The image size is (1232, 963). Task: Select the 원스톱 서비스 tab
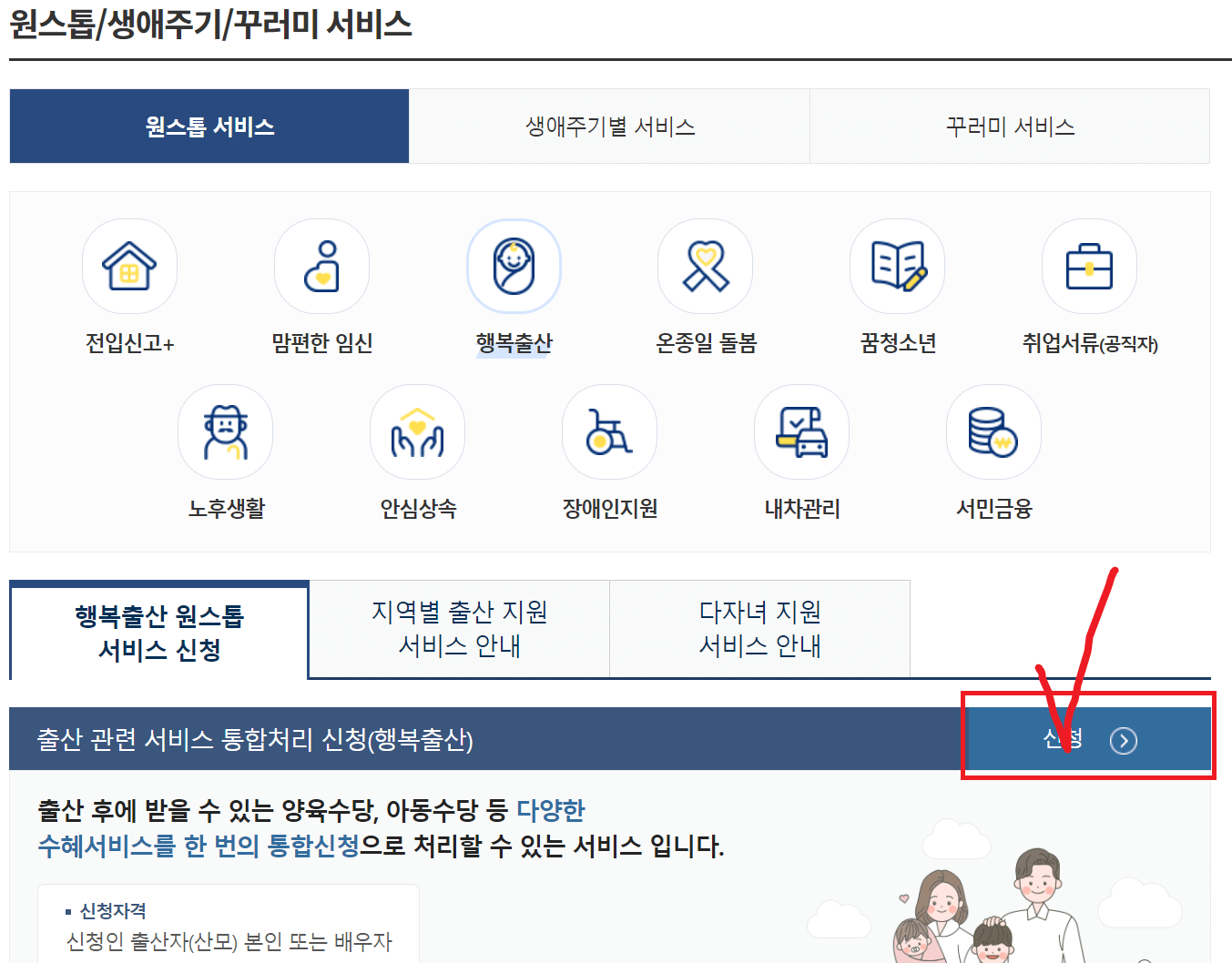[x=209, y=127]
